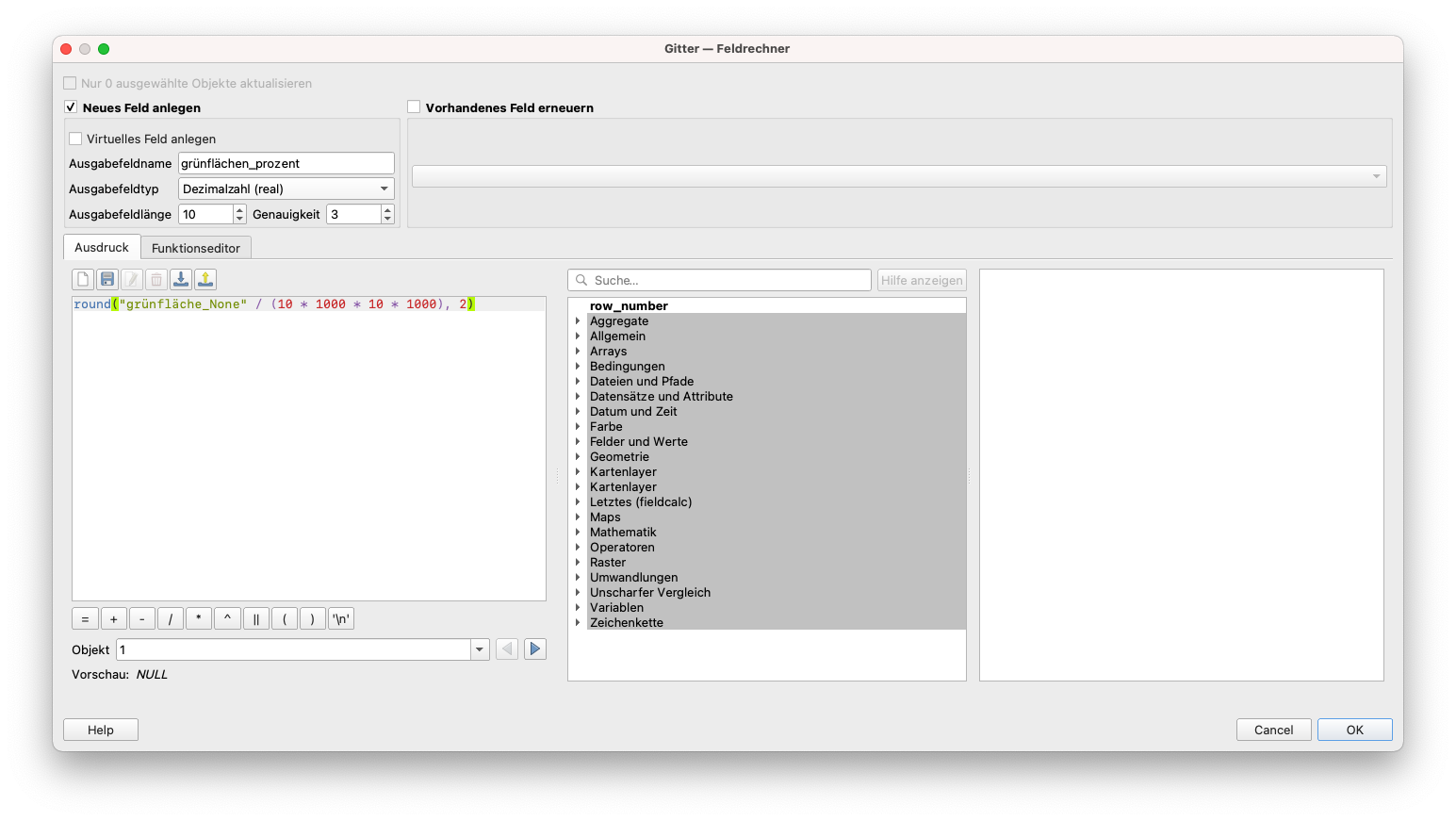The height and width of the screenshot is (821, 1456).
Task: Click inside the expression editor text area
Action: pyautogui.click(x=309, y=449)
